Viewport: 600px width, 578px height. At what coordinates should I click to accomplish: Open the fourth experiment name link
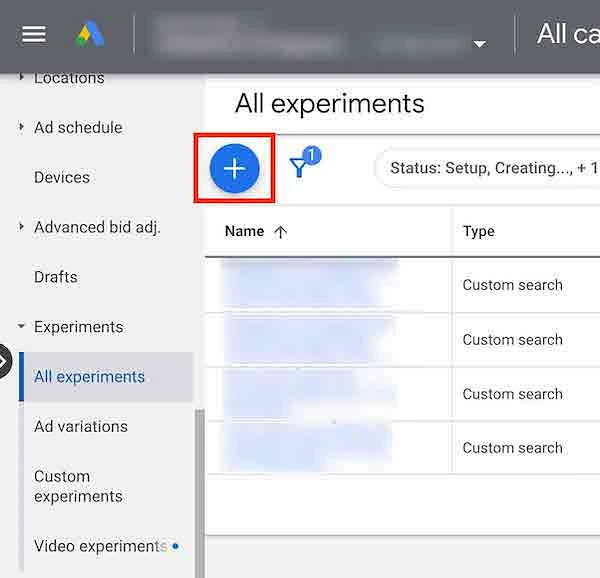pyautogui.click(x=309, y=448)
